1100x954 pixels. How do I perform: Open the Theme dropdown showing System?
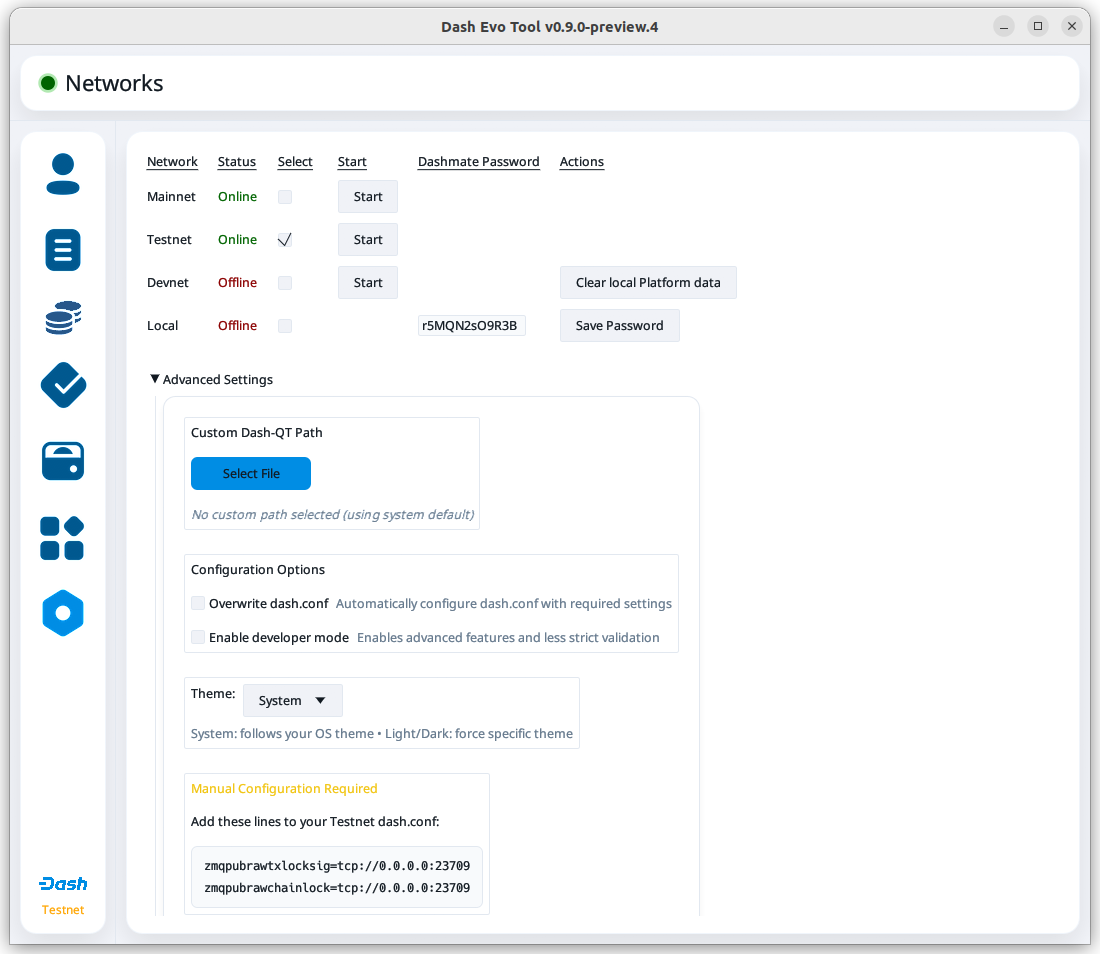coord(292,701)
